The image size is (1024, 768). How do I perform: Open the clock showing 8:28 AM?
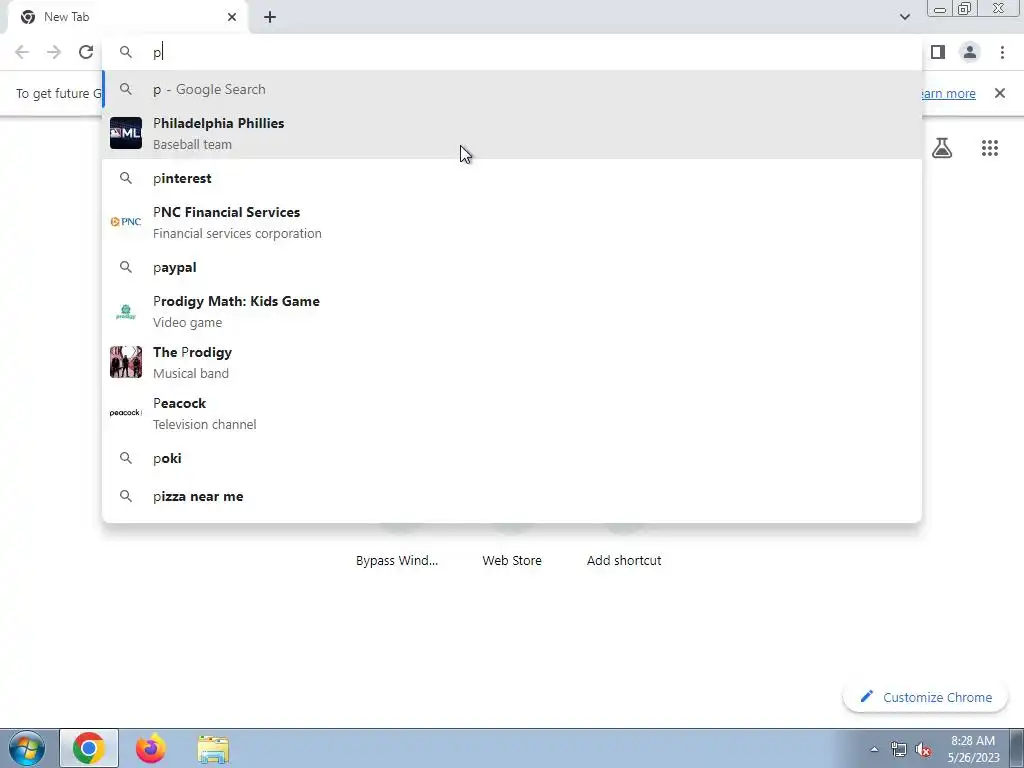[x=973, y=749]
